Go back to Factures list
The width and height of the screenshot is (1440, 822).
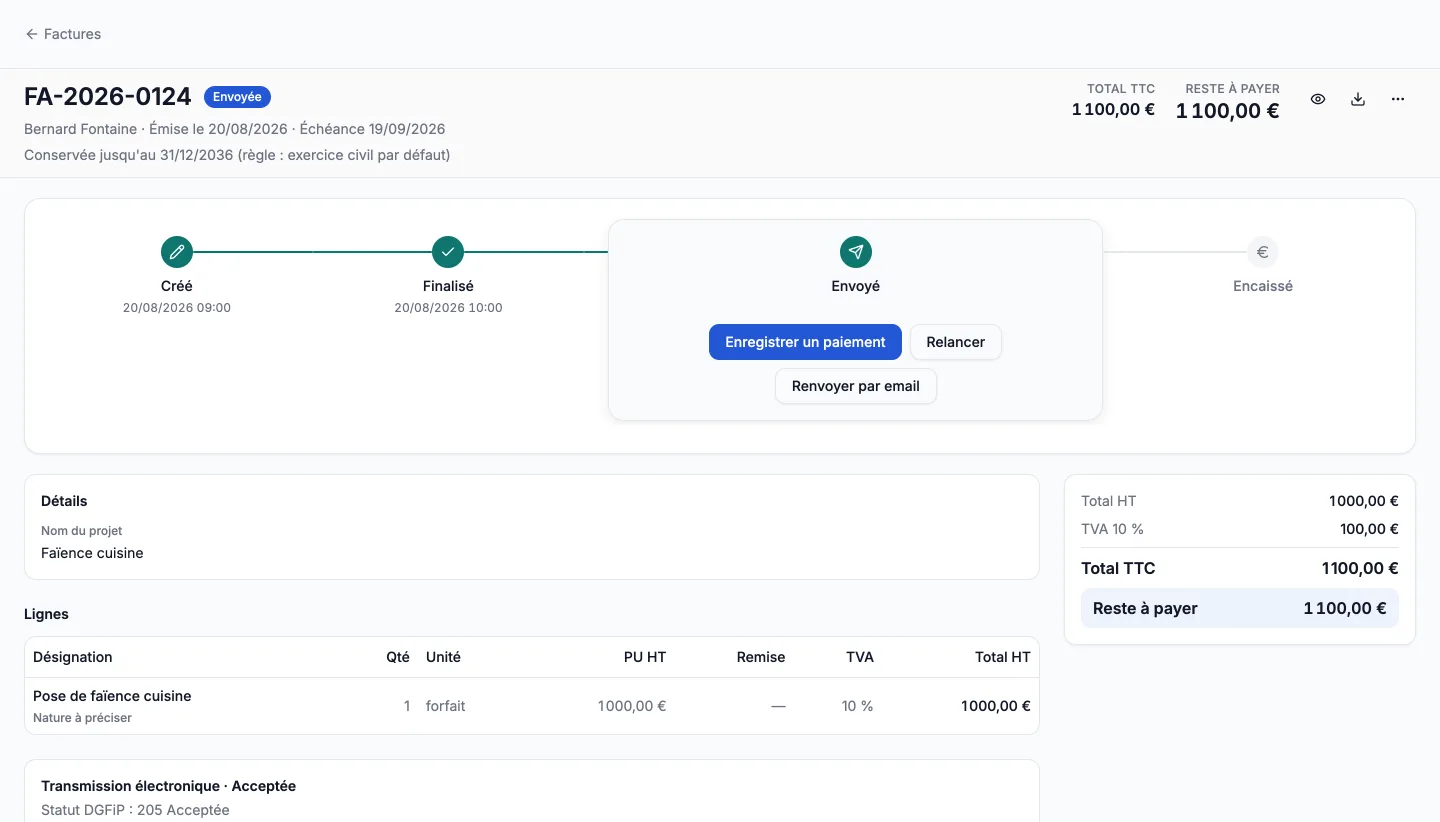pyautogui.click(x=63, y=34)
